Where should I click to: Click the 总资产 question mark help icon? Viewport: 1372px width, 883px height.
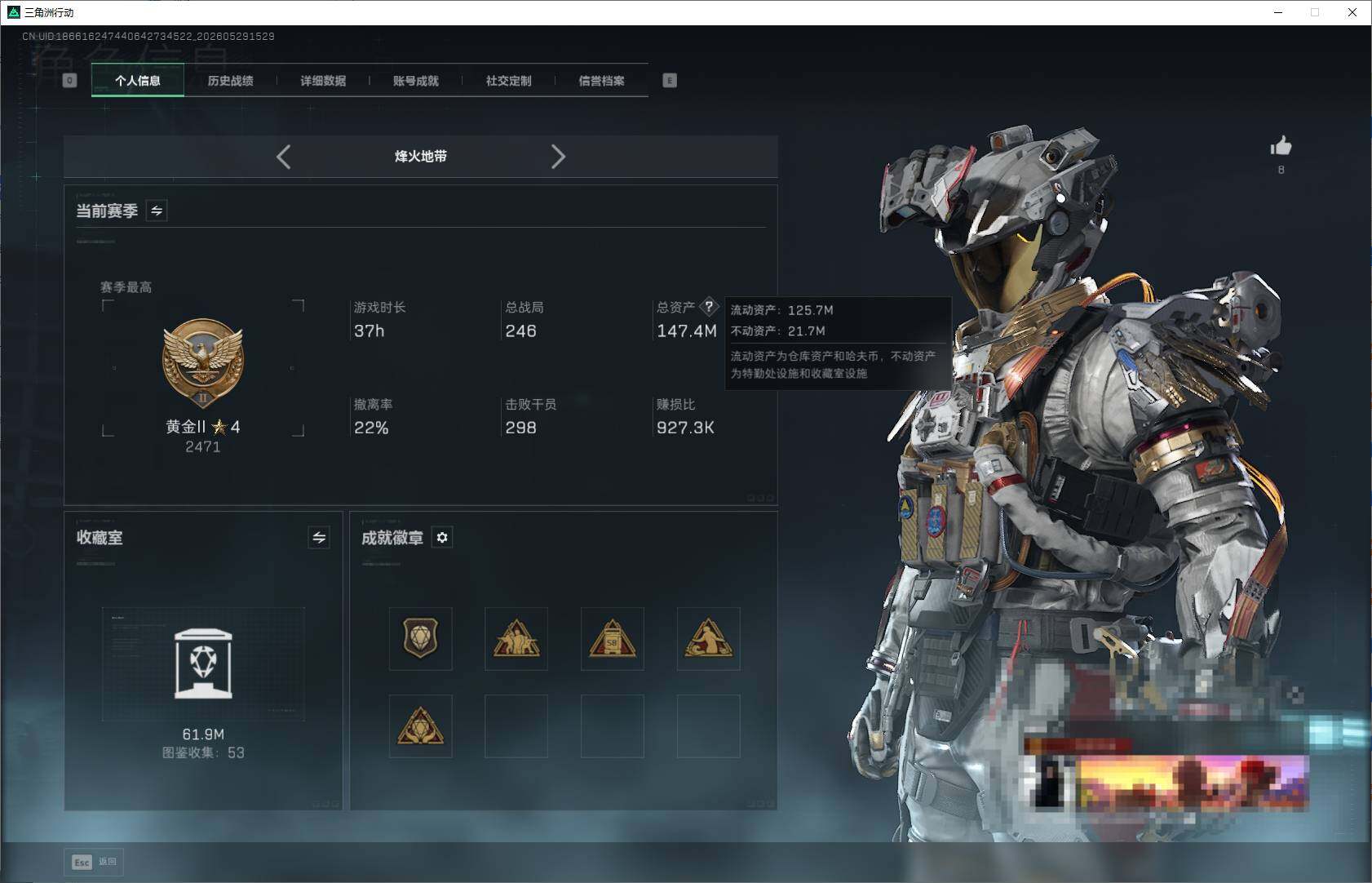click(709, 307)
